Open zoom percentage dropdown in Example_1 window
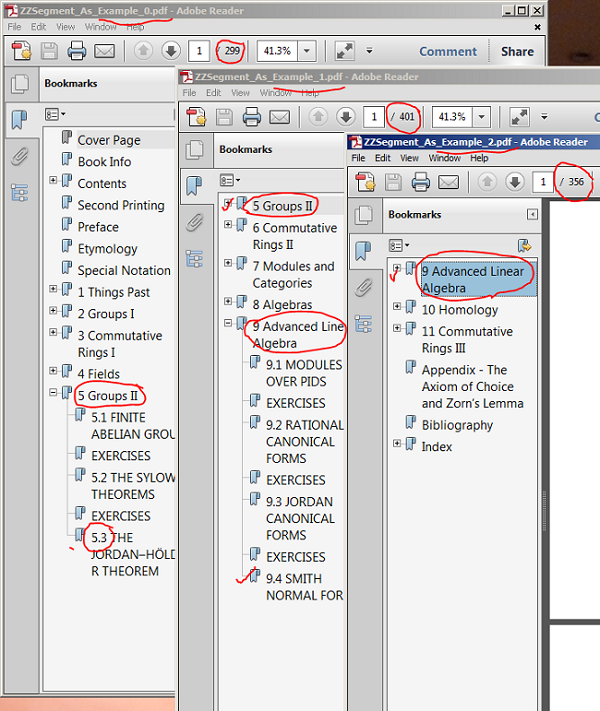Screen dimensions: 600x711 (482, 117)
